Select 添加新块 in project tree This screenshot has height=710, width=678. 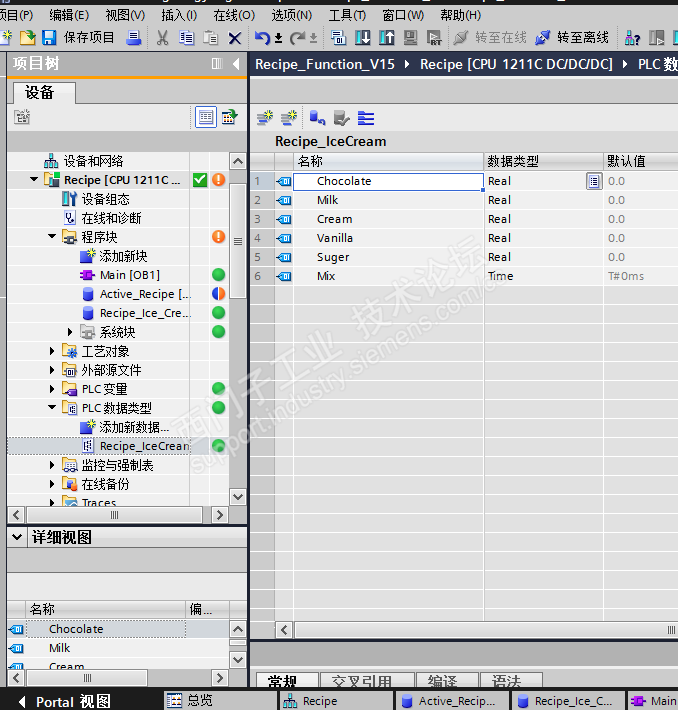[123, 256]
